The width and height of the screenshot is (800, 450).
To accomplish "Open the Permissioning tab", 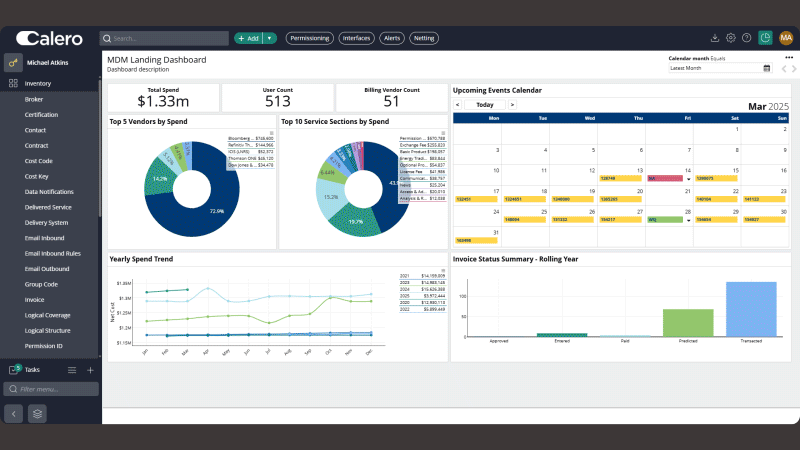I will coord(310,38).
